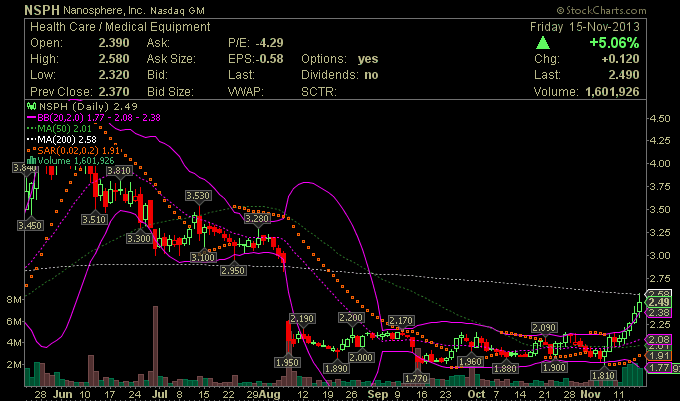Screen dimensions: 680x401
Task: Click the 3.300 low price label
Action: pyautogui.click(x=139, y=238)
